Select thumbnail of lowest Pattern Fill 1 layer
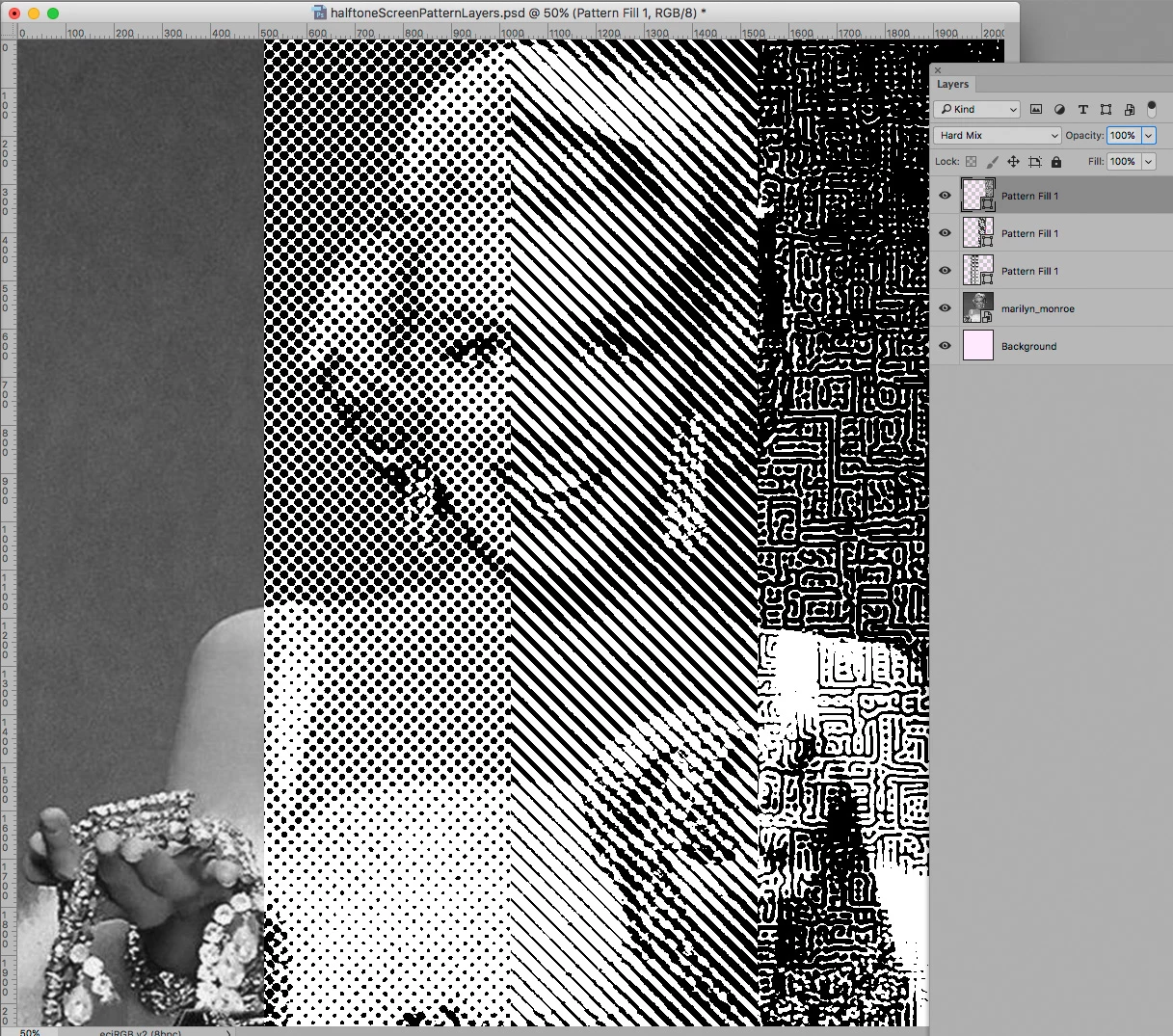The height and width of the screenshot is (1036, 1173). [x=978, y=271]
